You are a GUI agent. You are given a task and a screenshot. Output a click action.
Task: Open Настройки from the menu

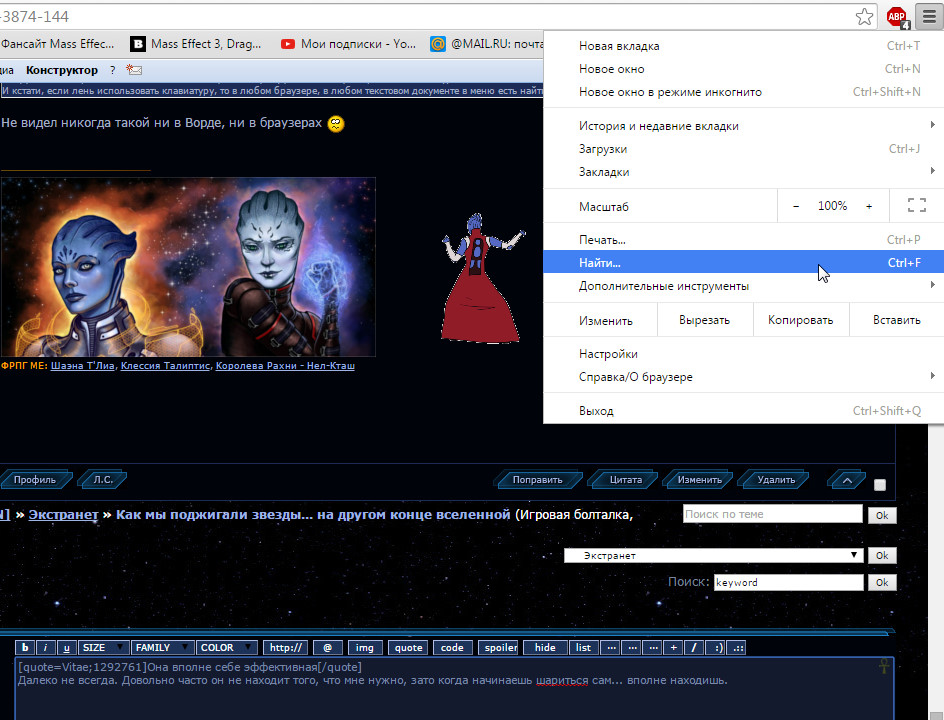coord(744,354)
